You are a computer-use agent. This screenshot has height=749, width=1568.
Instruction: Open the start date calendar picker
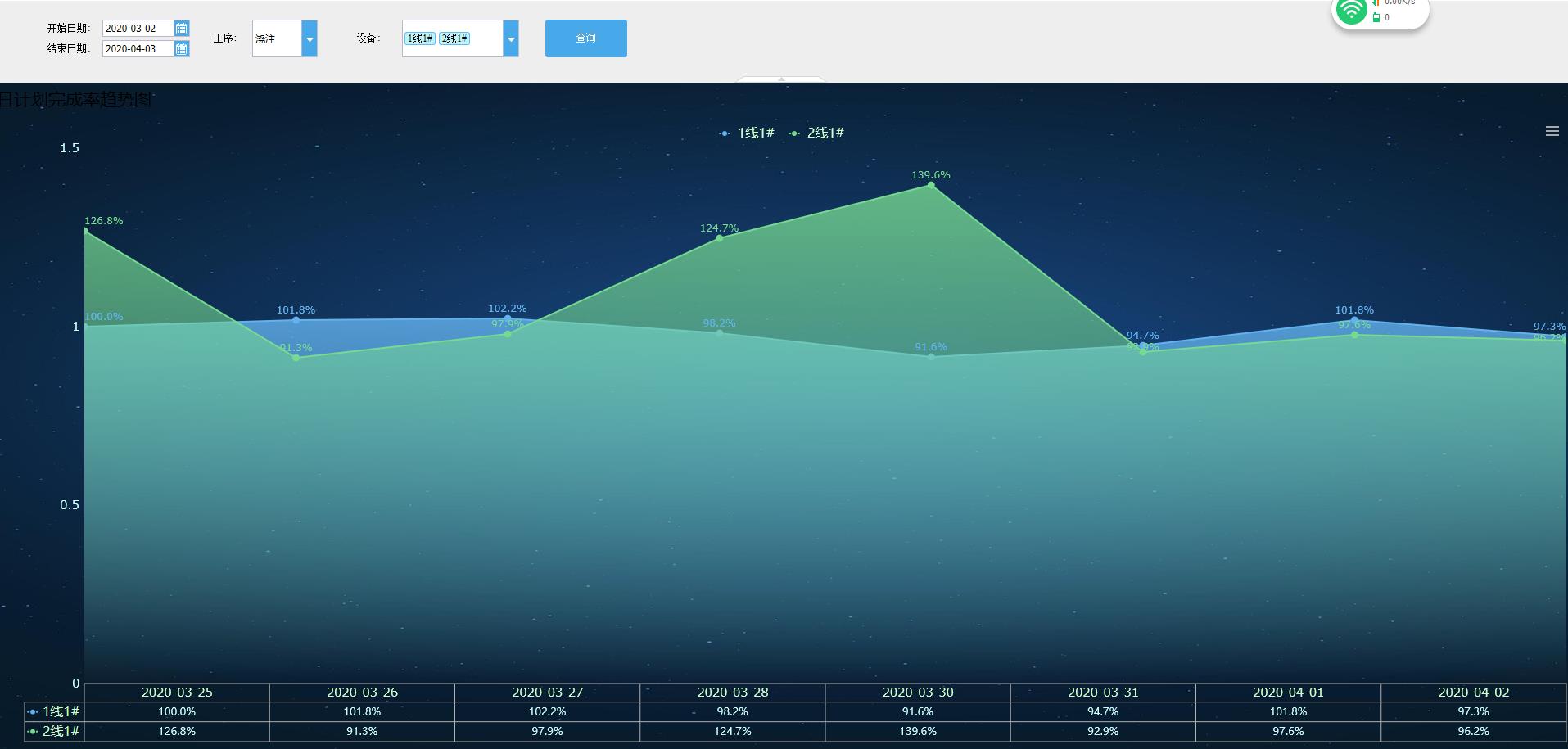coord(182,29)
